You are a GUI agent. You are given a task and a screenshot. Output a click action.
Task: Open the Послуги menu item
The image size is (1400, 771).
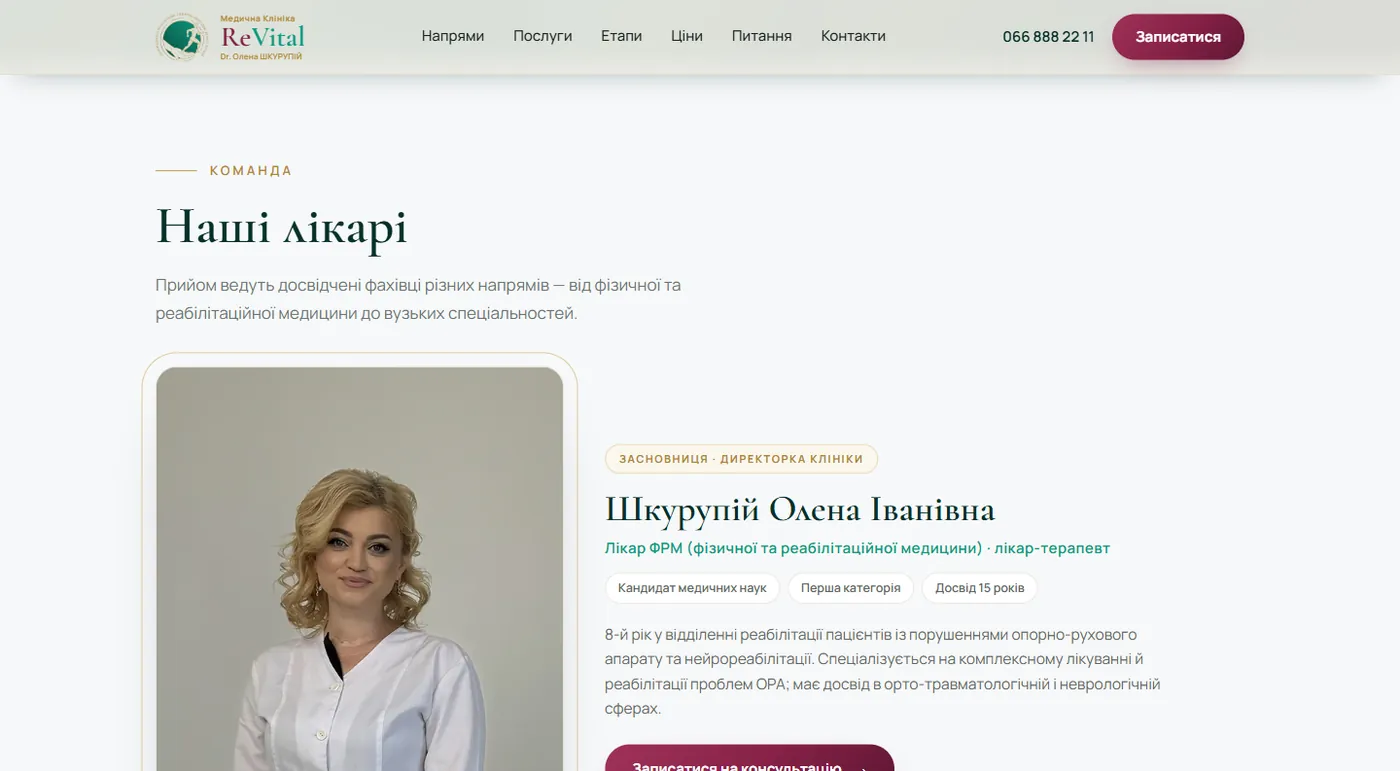(x=543, y=36)
